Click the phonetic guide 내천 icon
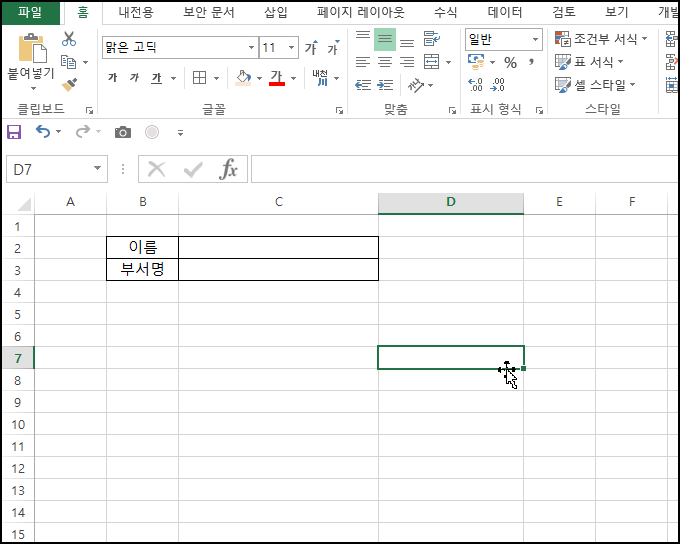Viewport: 680px width, 544px height. (320, 78)
